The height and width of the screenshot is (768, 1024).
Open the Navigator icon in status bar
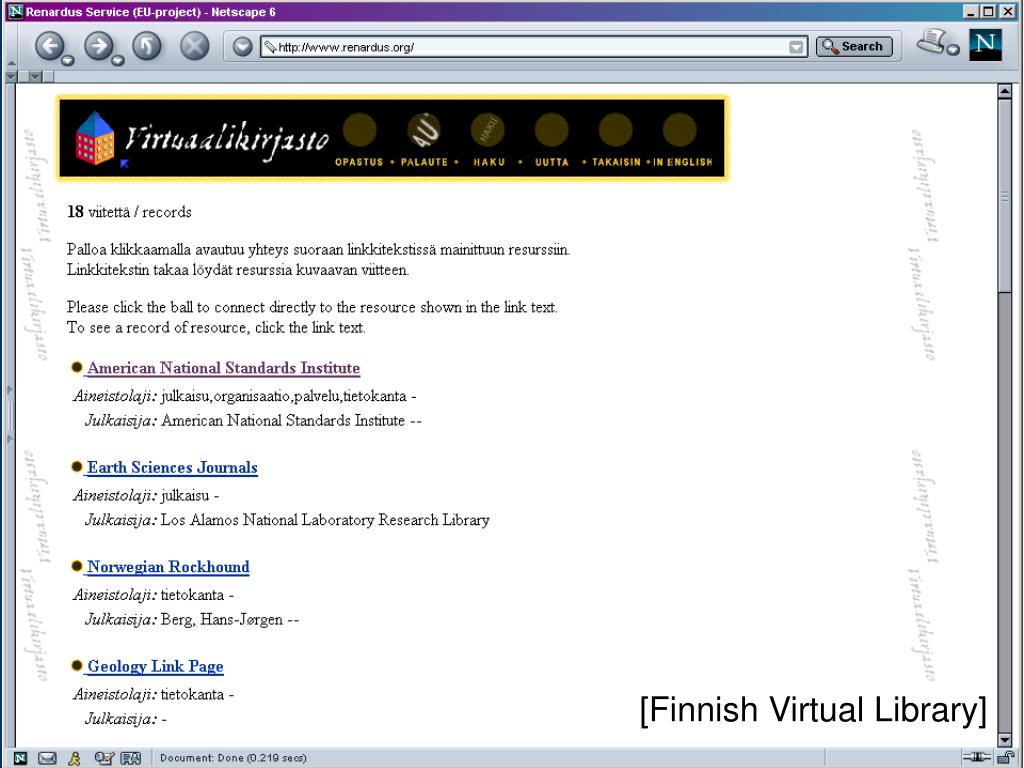(20, 758)
